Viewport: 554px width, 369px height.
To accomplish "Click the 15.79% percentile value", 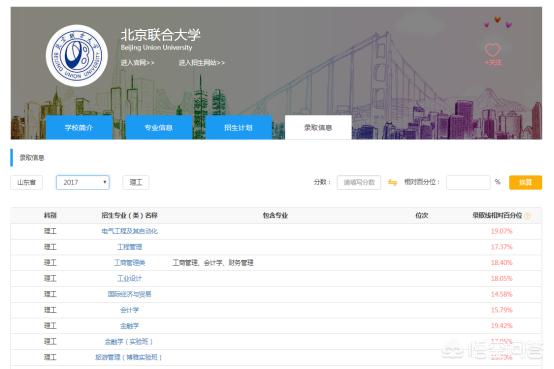I will (501, 310).
